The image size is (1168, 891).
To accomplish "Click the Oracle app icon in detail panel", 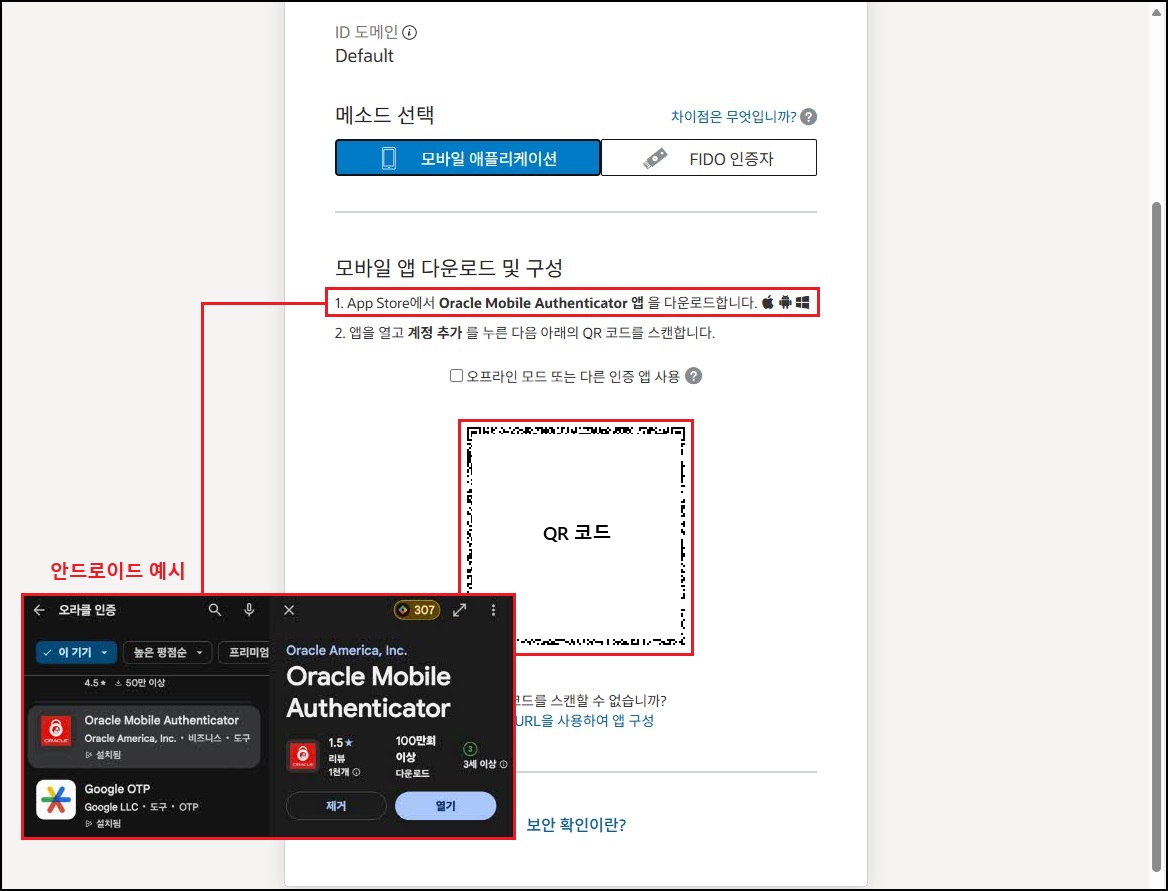I will coord(302,757).
